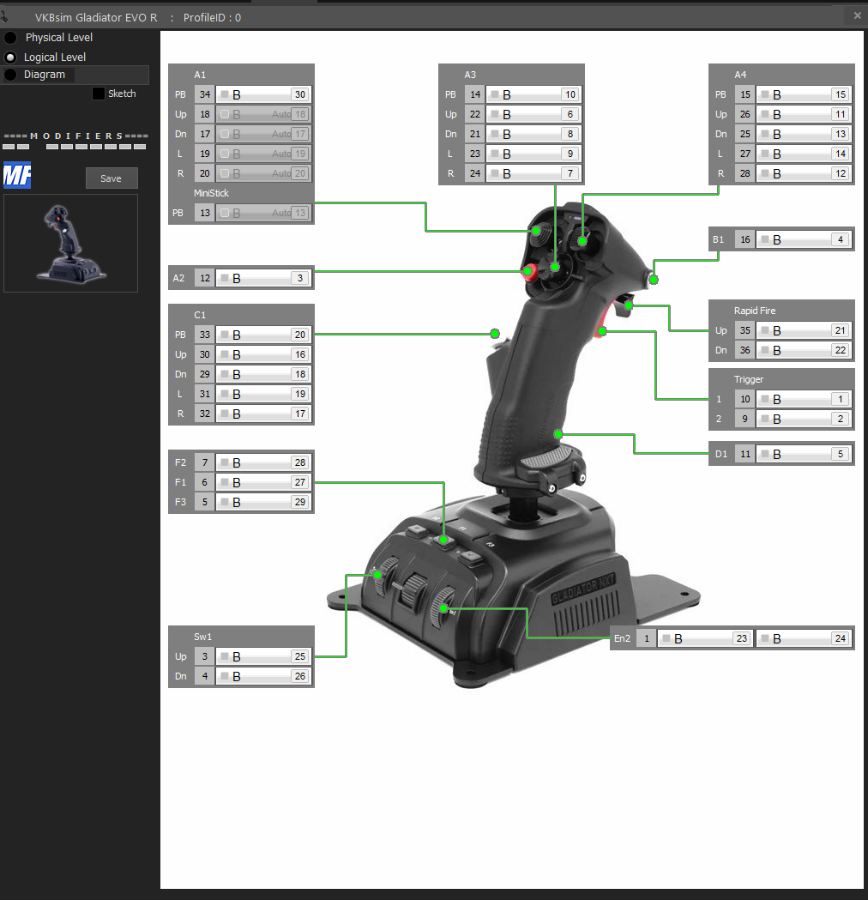Toggle the checkbox in the Trigger 1 row

pyautogui.click(x=764, y=399)
